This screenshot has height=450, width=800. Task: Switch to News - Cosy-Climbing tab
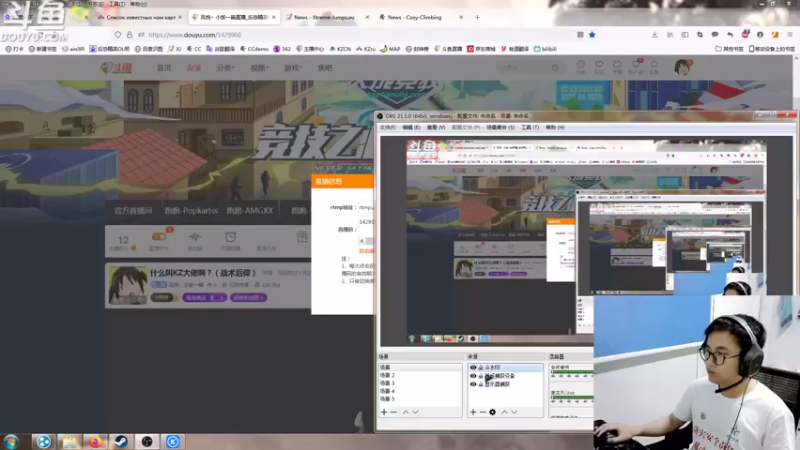(421, 17)
